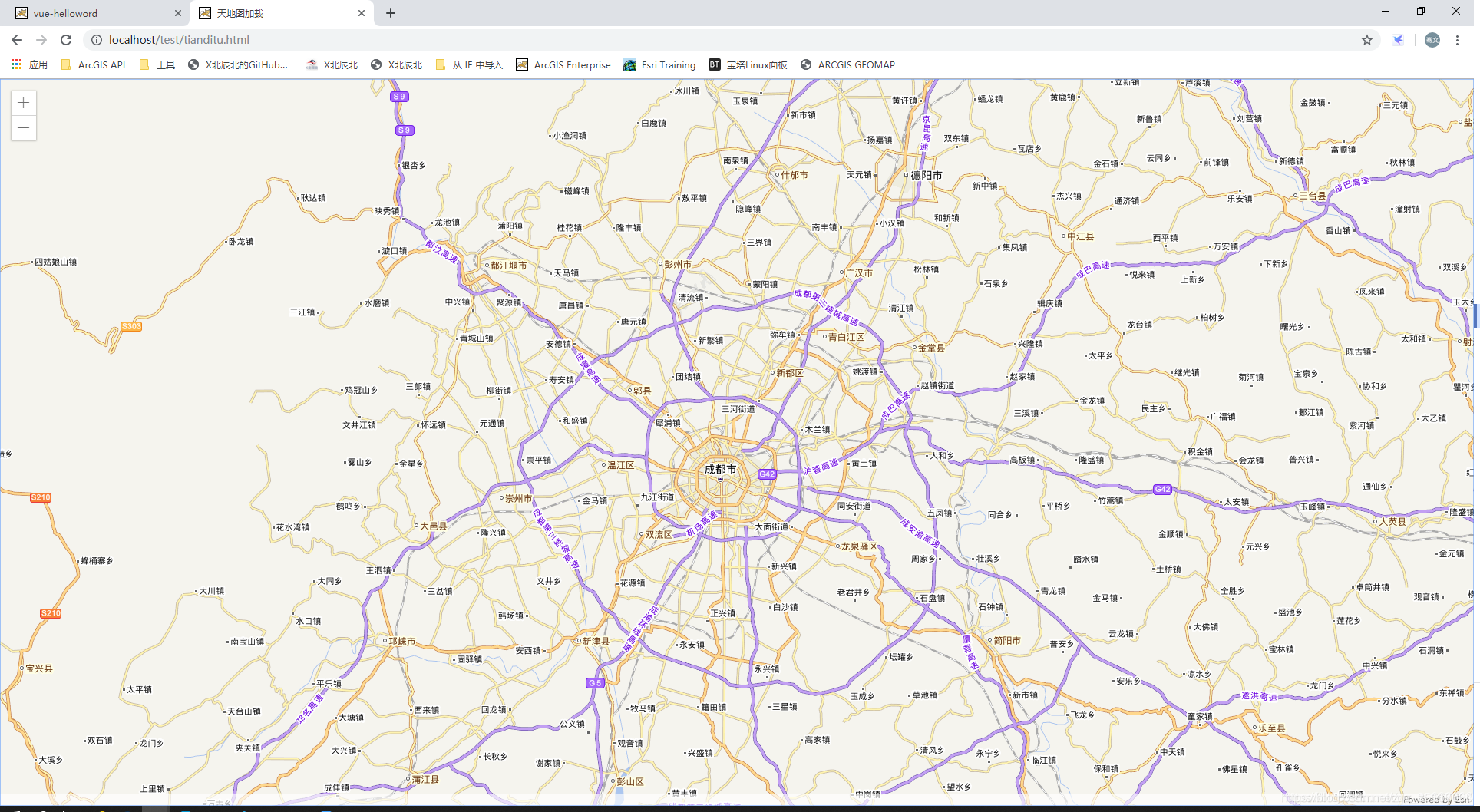The width and height of the screenshot is (1480, 812).
Task: Expand the 工具 bookmark folder
Action: [157, 65]
